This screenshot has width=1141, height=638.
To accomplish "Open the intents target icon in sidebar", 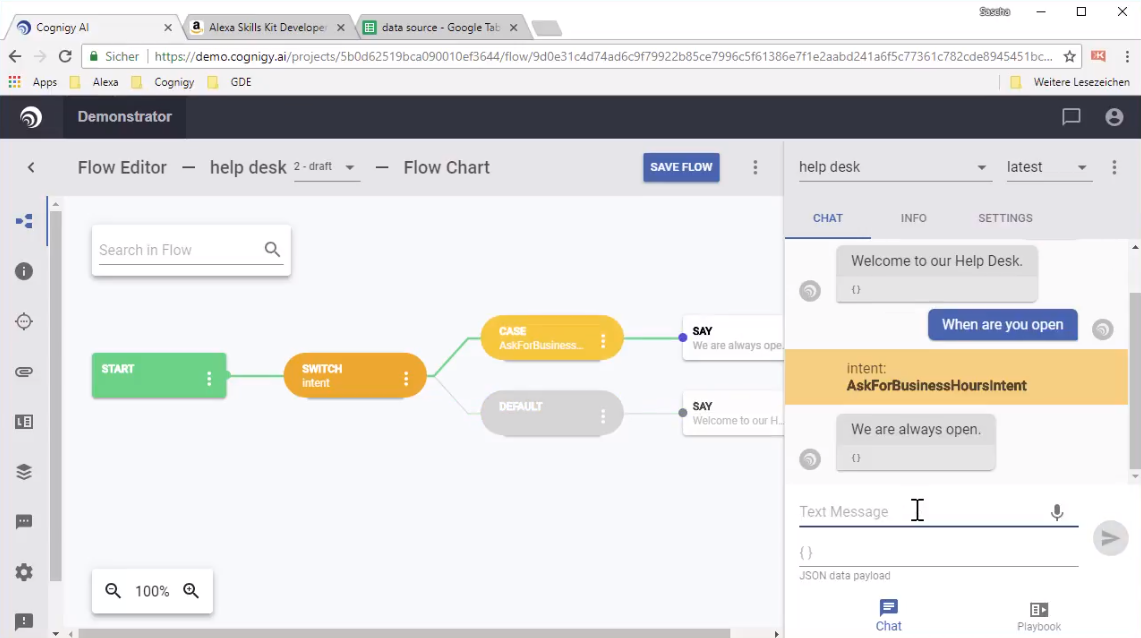I will 24,321.
